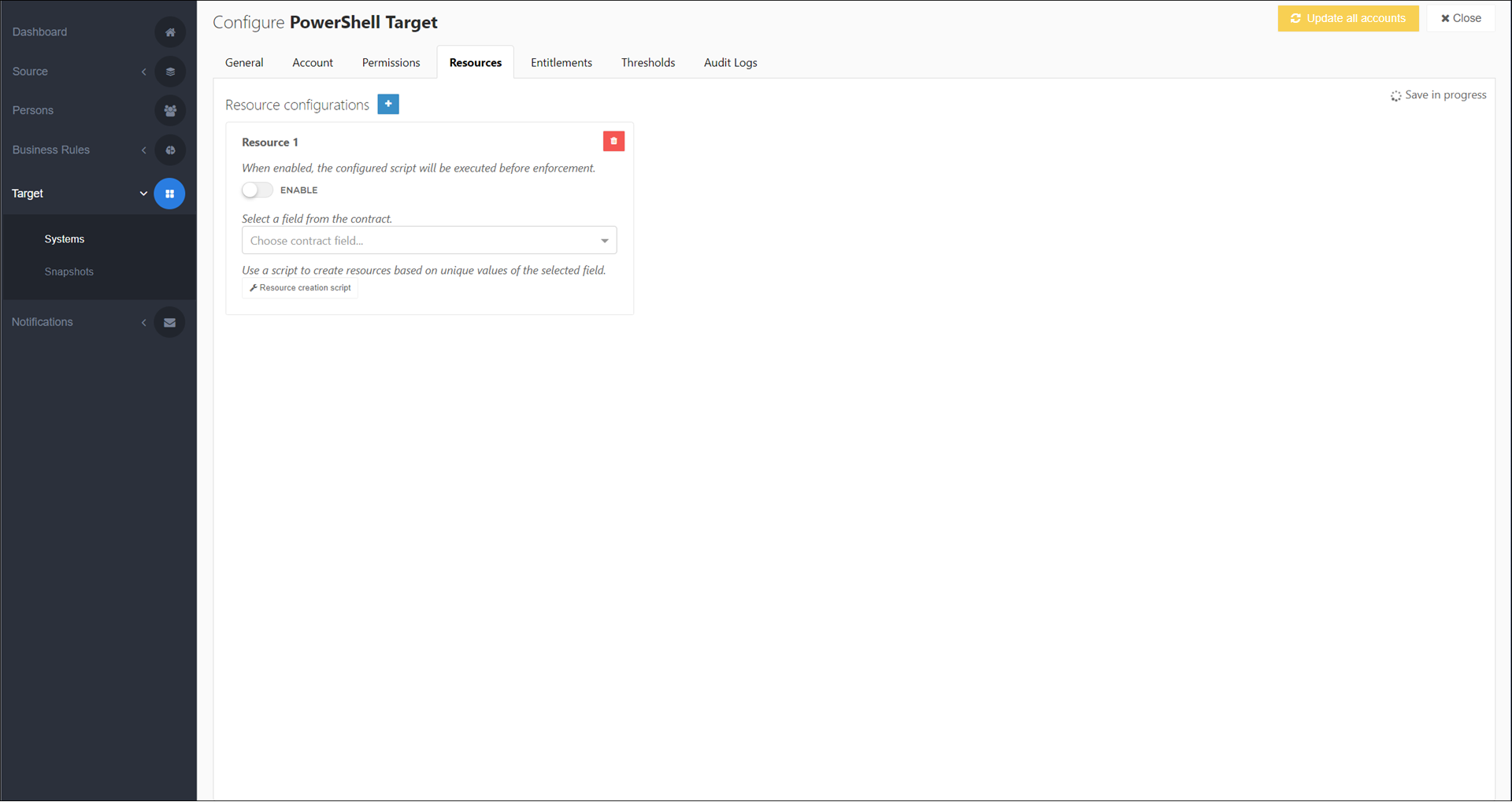Click the blue Target grid icon
1512x802 pixels.
(x=169, y=194)
